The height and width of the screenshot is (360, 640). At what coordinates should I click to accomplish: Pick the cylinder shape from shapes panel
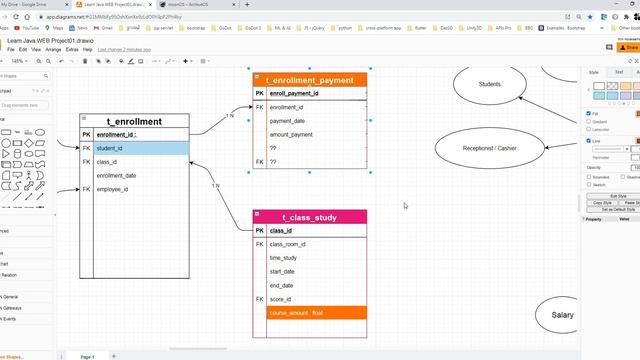click(x=17, y=154)
